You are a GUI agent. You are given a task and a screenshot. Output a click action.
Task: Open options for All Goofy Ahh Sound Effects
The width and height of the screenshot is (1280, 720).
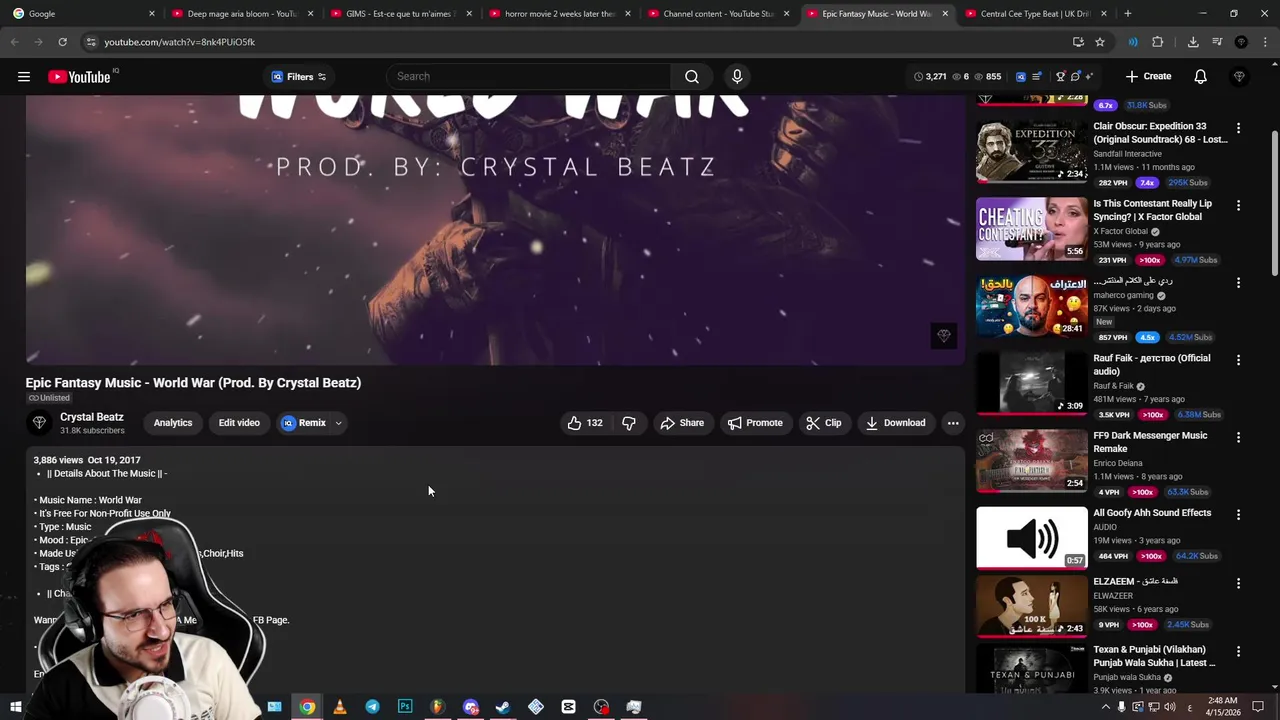pos(1238,514)
